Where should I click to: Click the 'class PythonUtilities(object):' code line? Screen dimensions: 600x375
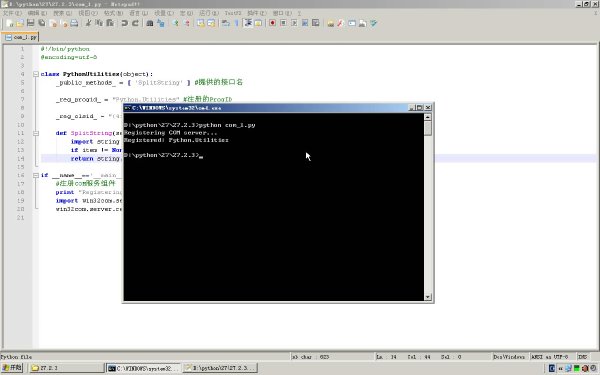point(97,74)
